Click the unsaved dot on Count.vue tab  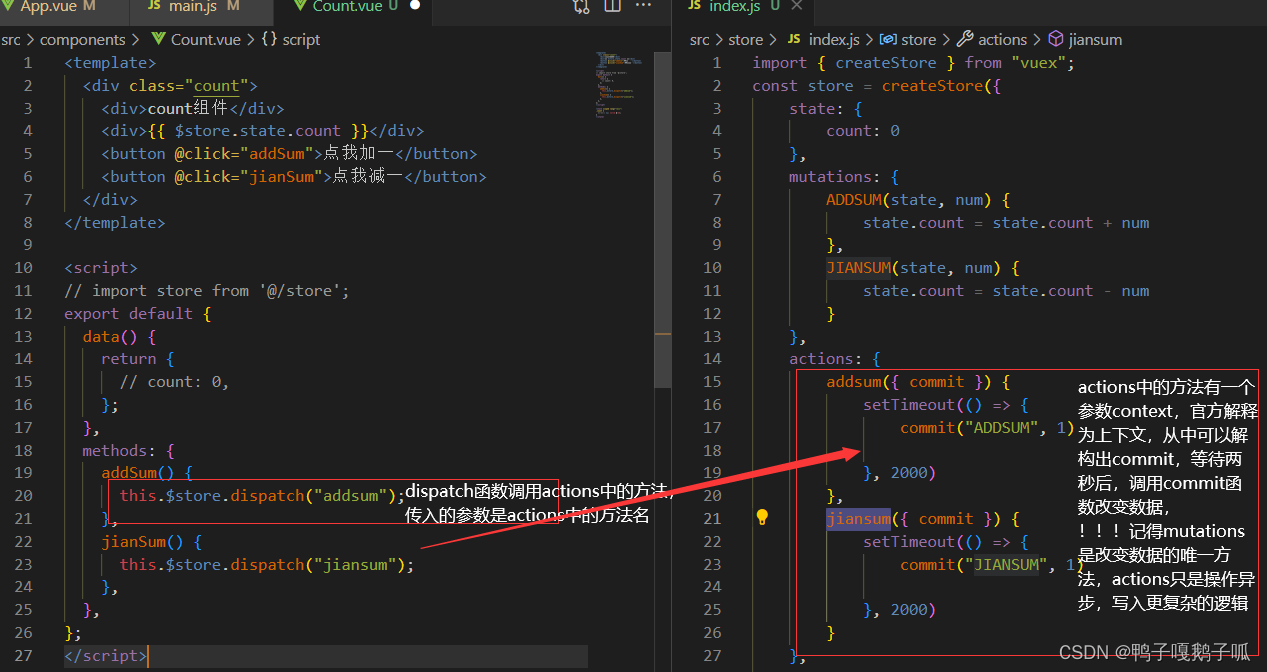coord(415,6)
